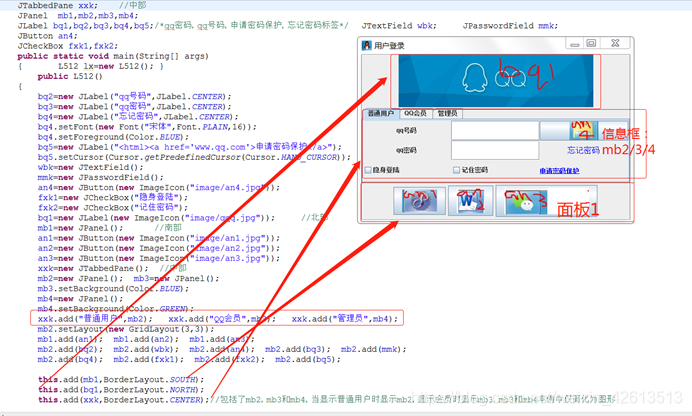Click the 'public L512()' constructor line
The height and width of the screenshot is (416, 692).
70,76
